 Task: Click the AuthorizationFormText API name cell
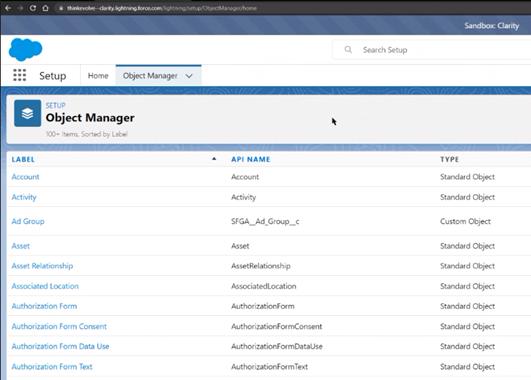pos(269,367)
